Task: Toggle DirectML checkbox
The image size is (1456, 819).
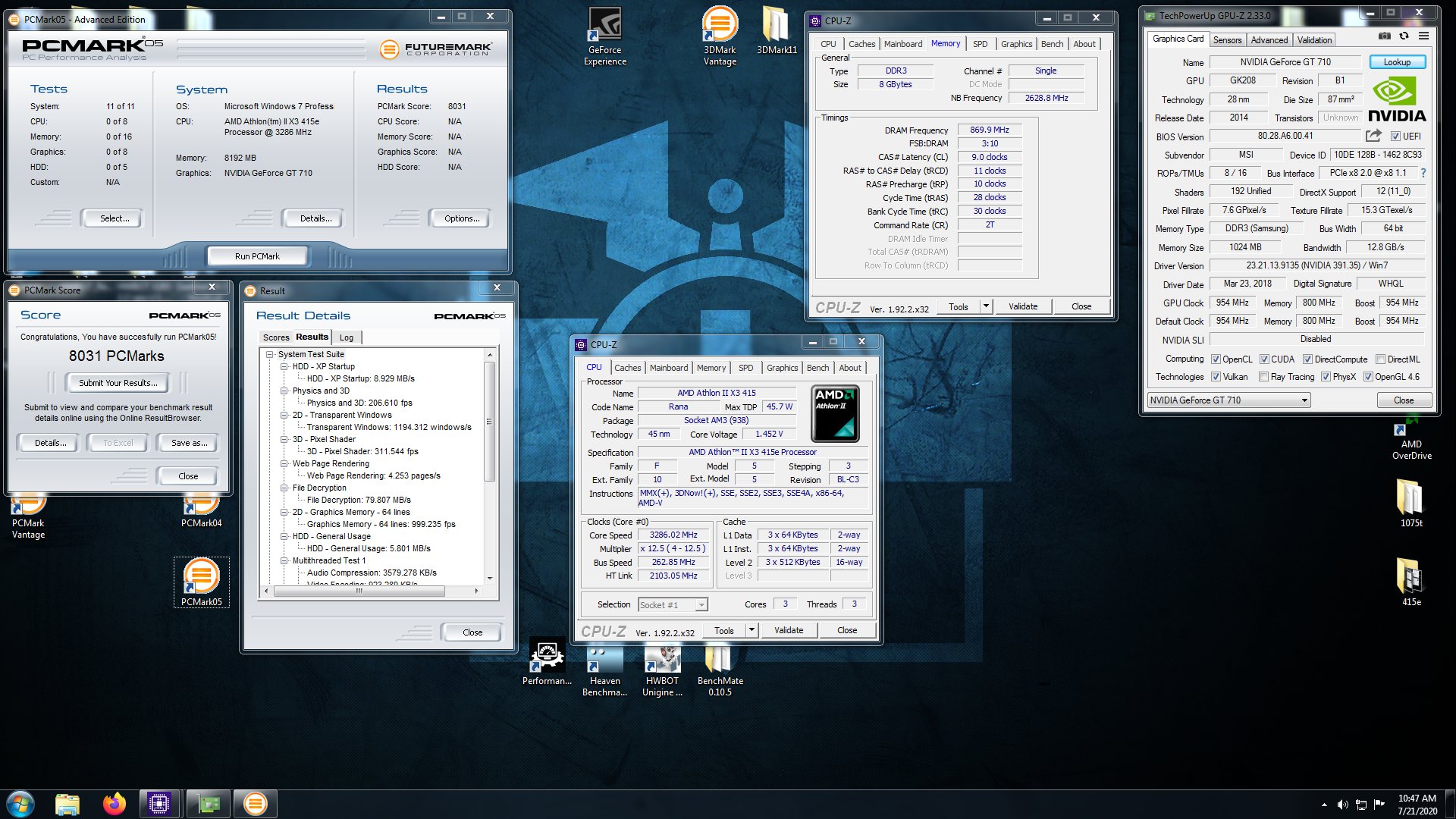Action: click(x=1380, y=359)
